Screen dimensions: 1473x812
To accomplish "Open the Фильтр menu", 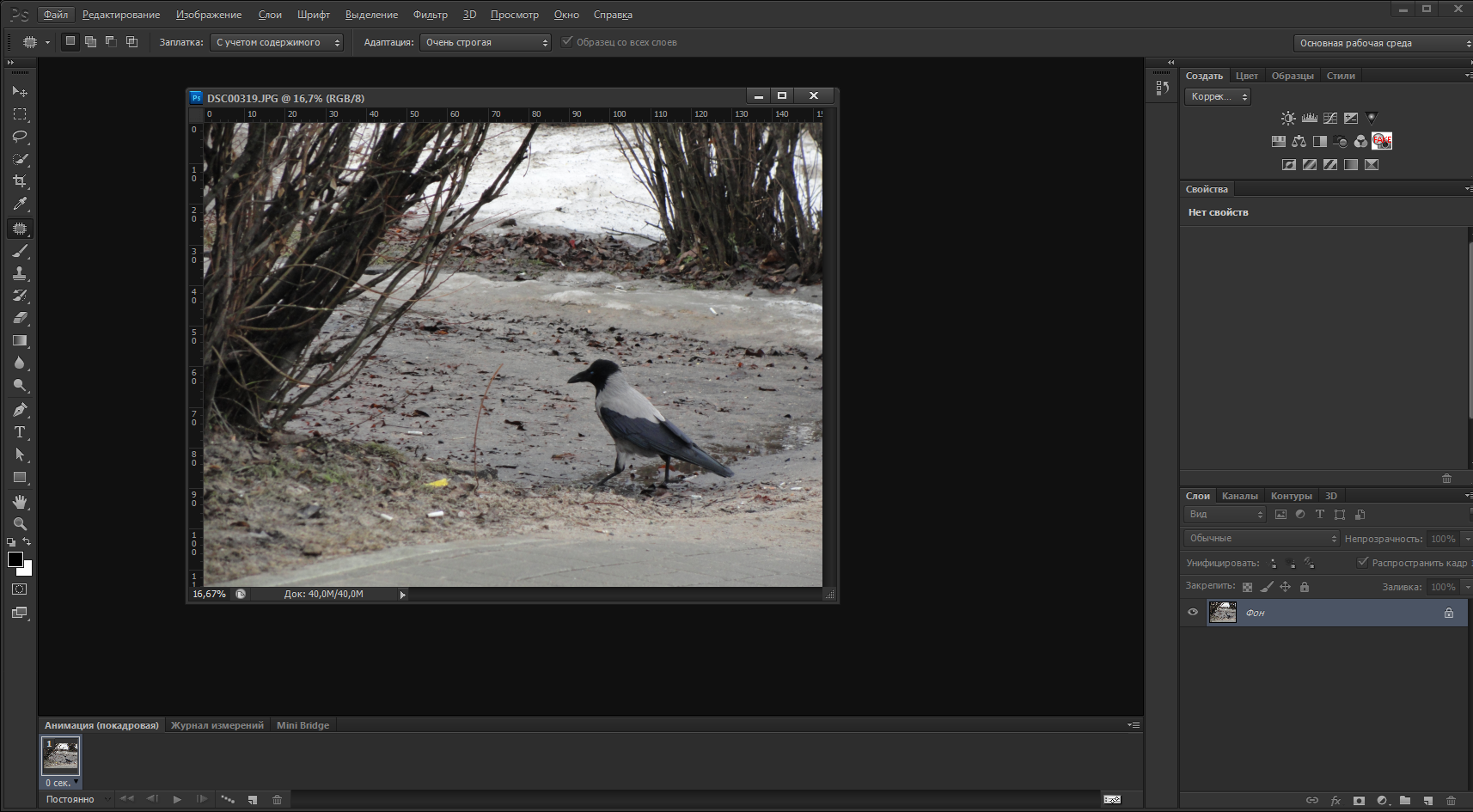I will coord(430,15).
